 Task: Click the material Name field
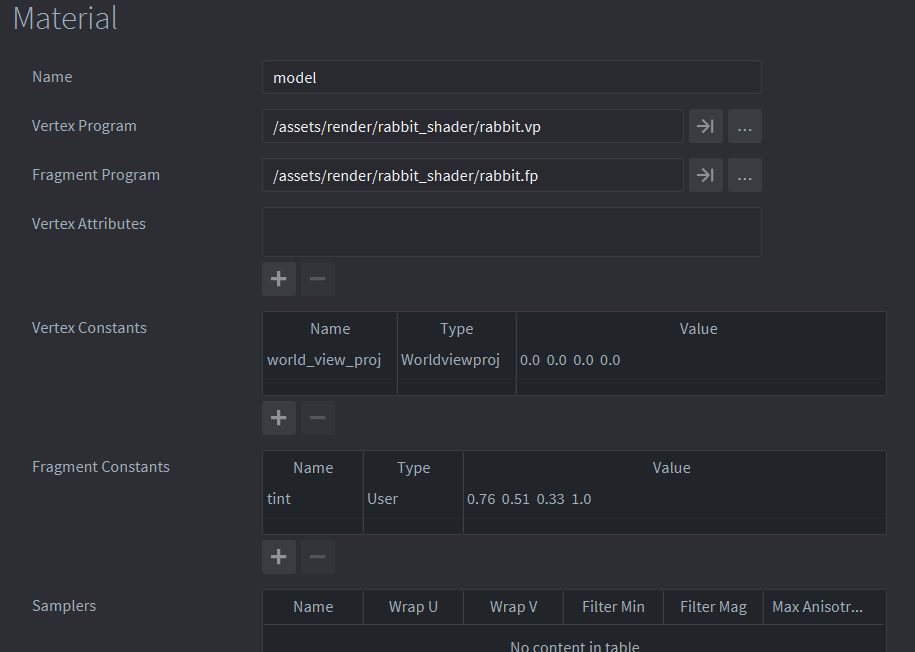(511, 77)
